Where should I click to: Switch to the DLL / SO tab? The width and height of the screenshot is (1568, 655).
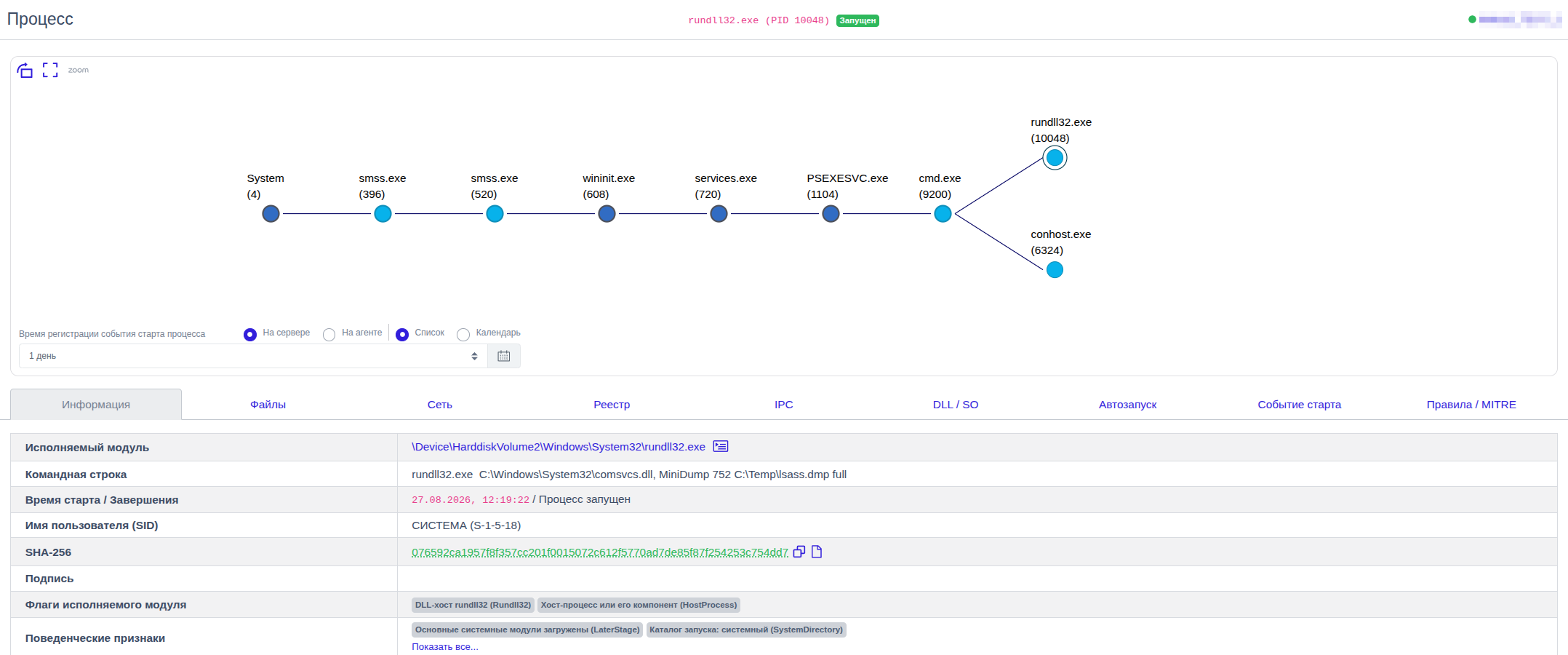pyautogui.click(x=956, y=405)
